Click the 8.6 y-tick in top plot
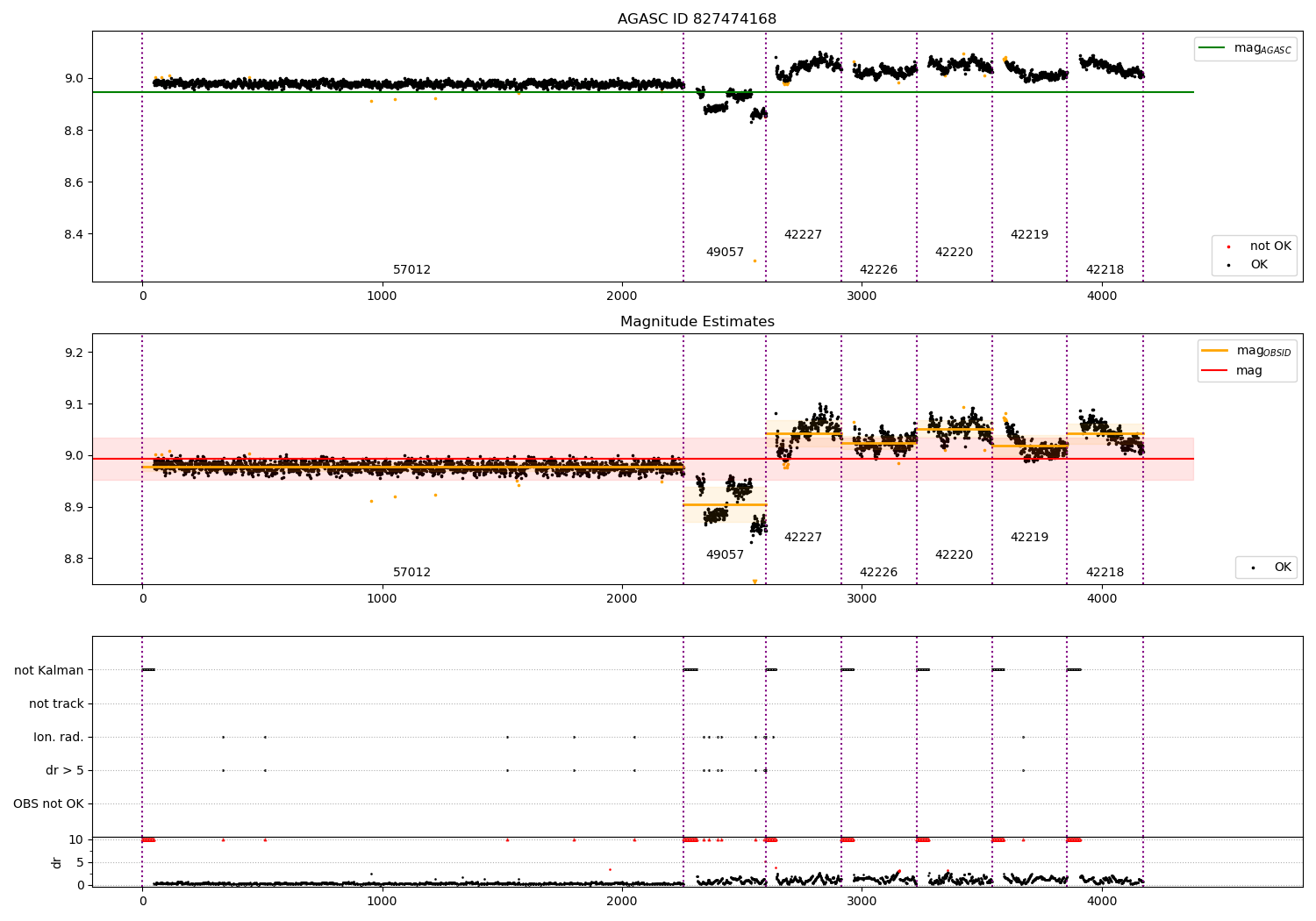The width and height of the screenshot is (1316, 921). 73,182
